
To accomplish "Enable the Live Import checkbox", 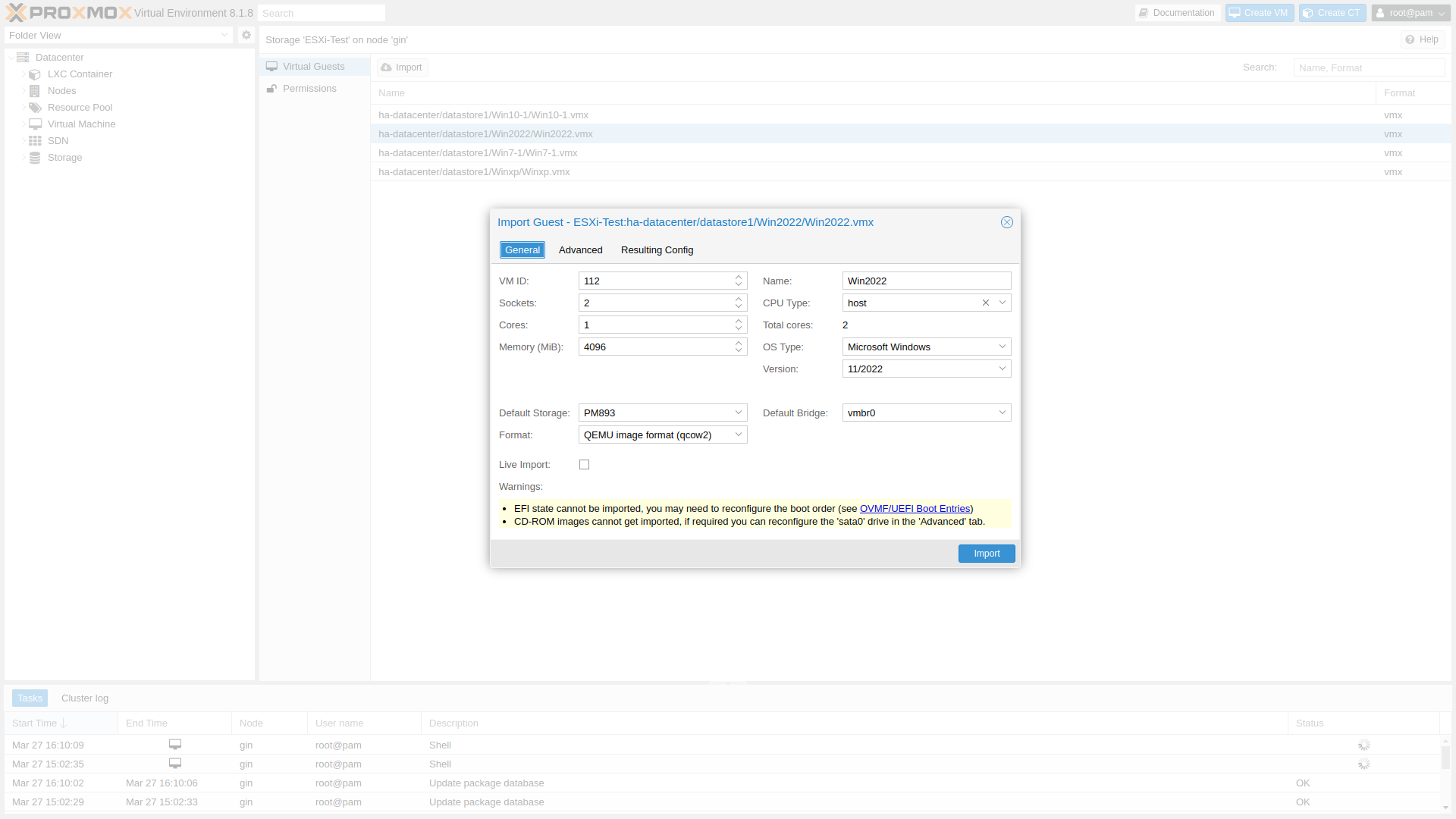I will (x=584, y=465).
